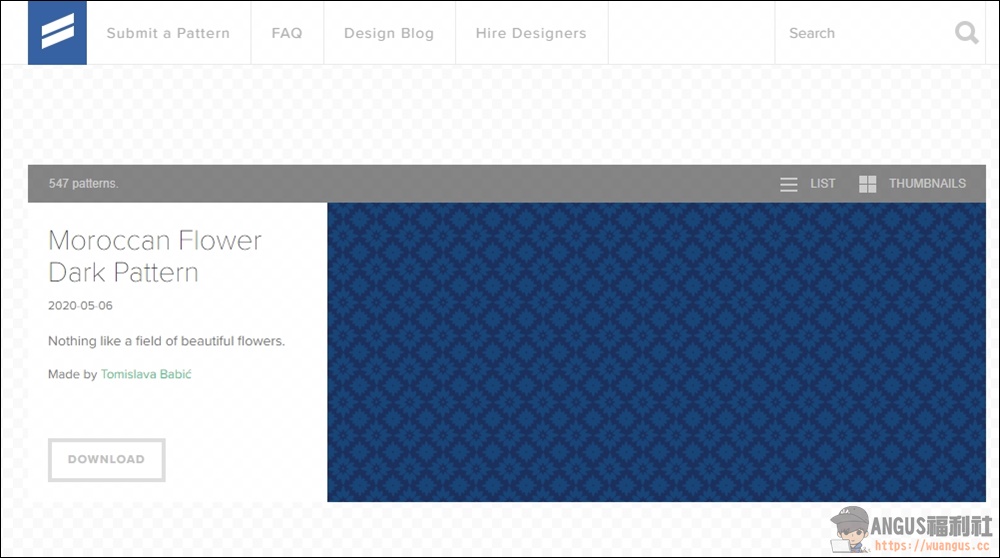Focus the Search text field
The width and height of the screenshot is (1000, 558).
click(864, 33)
